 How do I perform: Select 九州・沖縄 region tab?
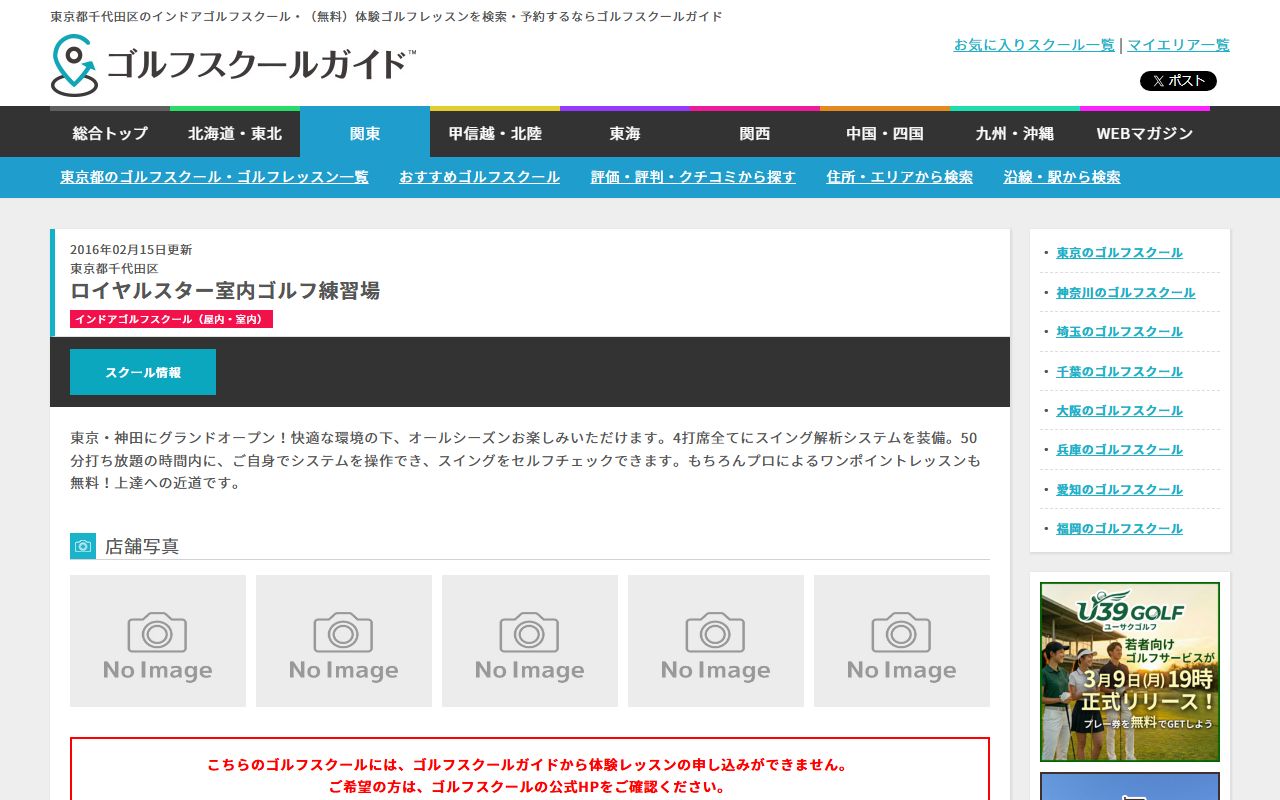click(x=1015, y=133)
